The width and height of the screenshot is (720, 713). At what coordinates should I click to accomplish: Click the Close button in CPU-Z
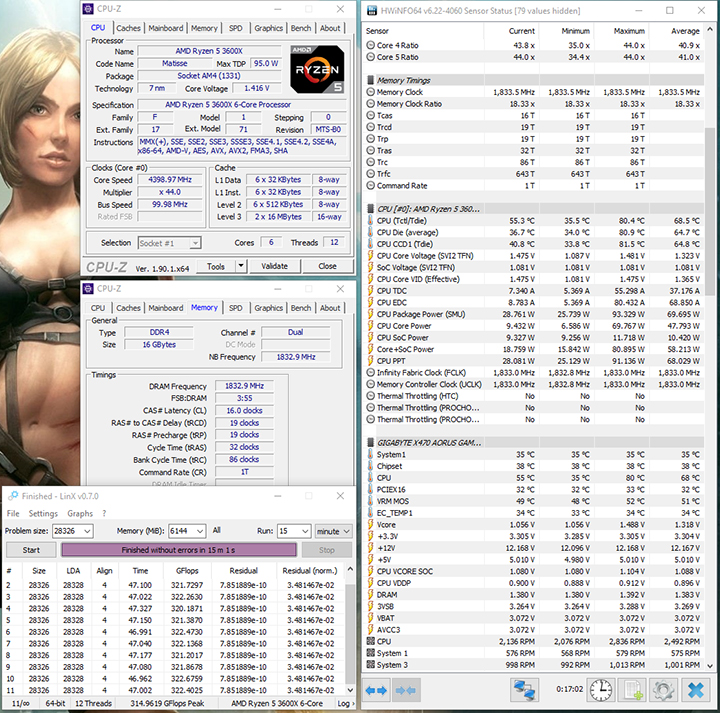click(327, 266)
